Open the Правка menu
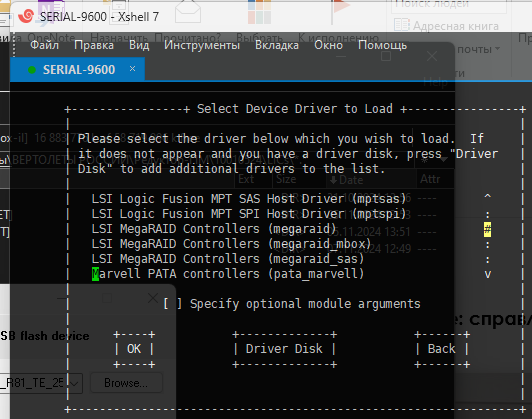532x419 pixels. point(94,45)
